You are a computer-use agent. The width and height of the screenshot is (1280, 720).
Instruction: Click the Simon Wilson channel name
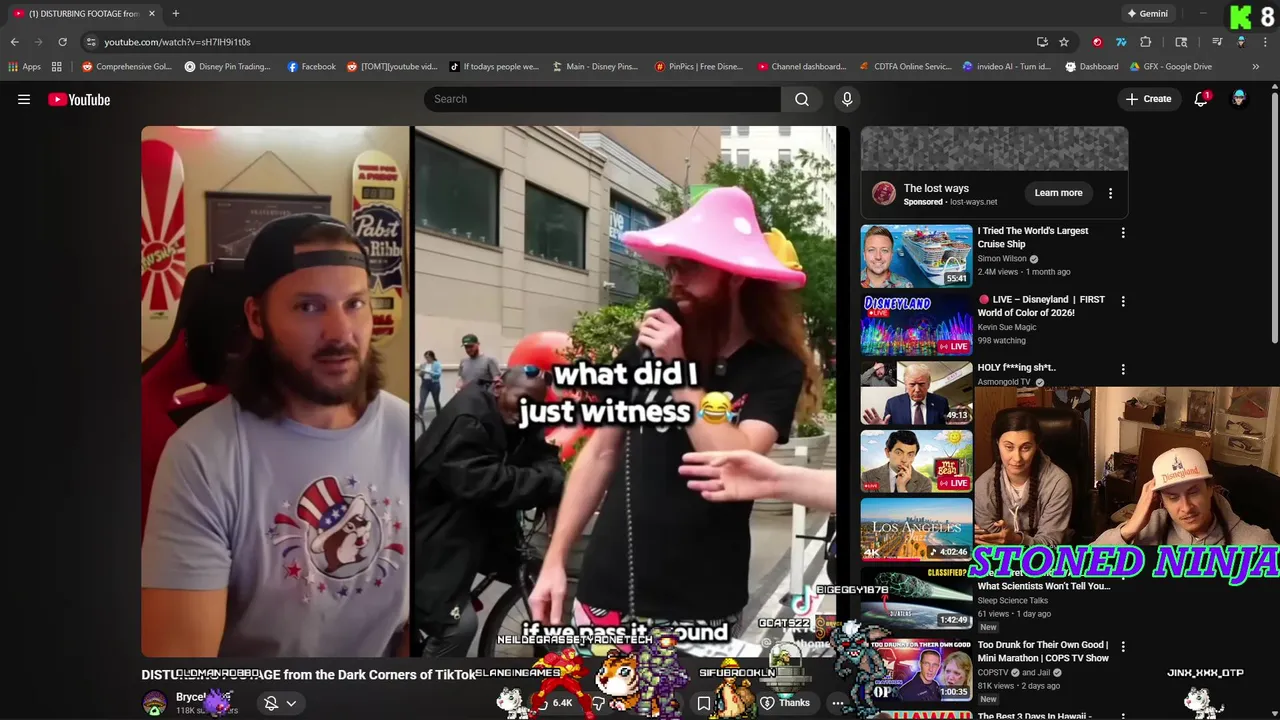(1002, 258)
